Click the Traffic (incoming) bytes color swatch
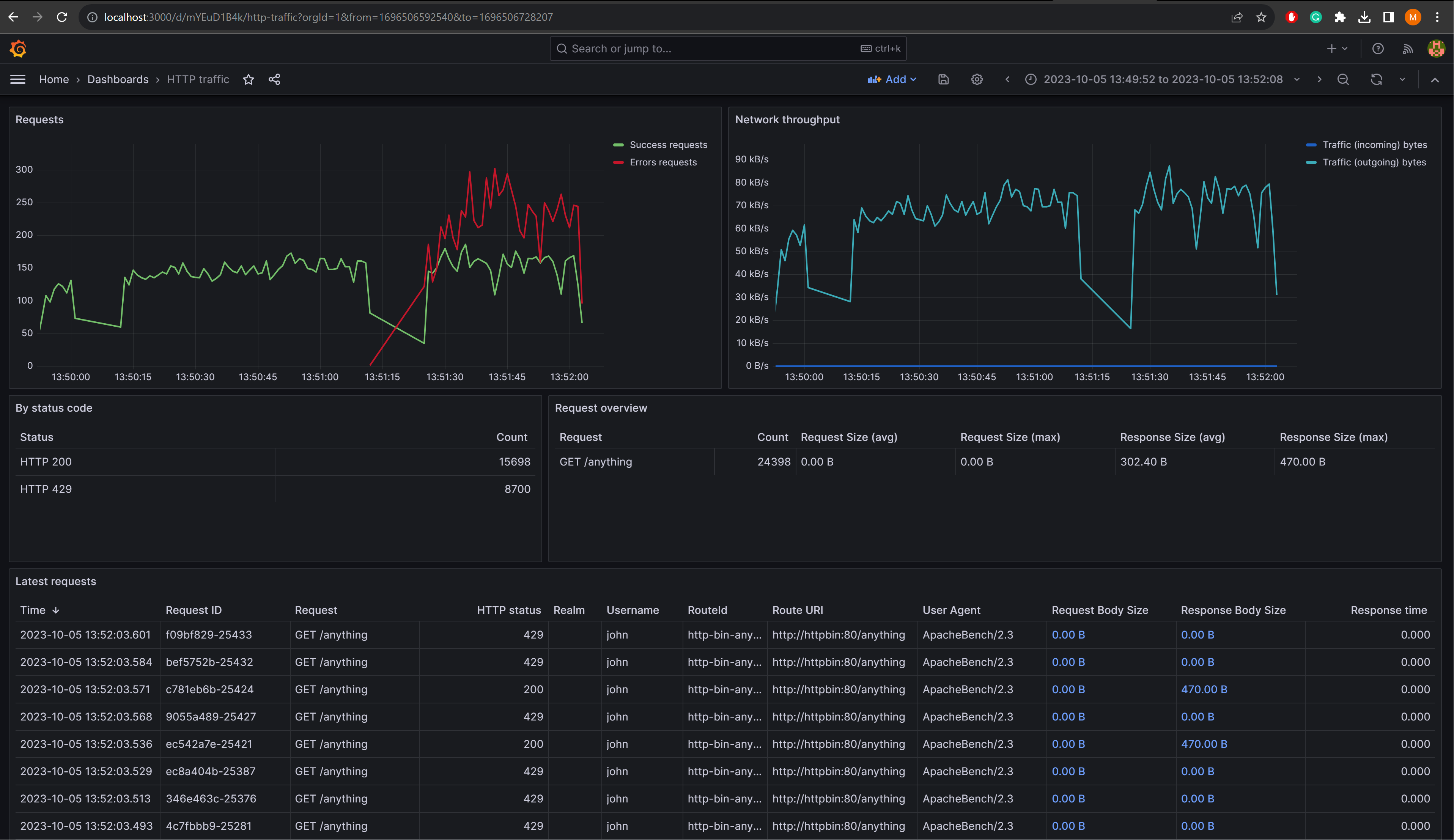Screen dimensions: 1454x840 coord(1311,145)
